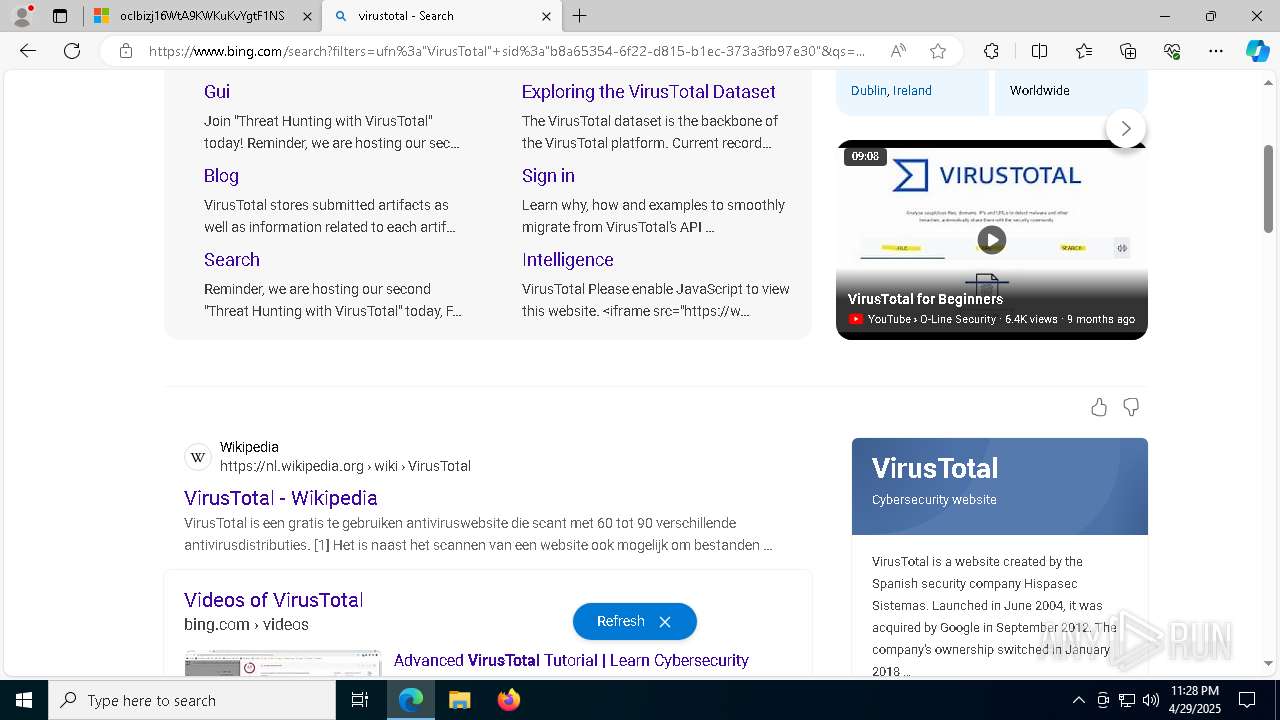Viewport: 1280px width, 720px height.
Task: Open the Collections icon
Action: [x=1128, y=51]
